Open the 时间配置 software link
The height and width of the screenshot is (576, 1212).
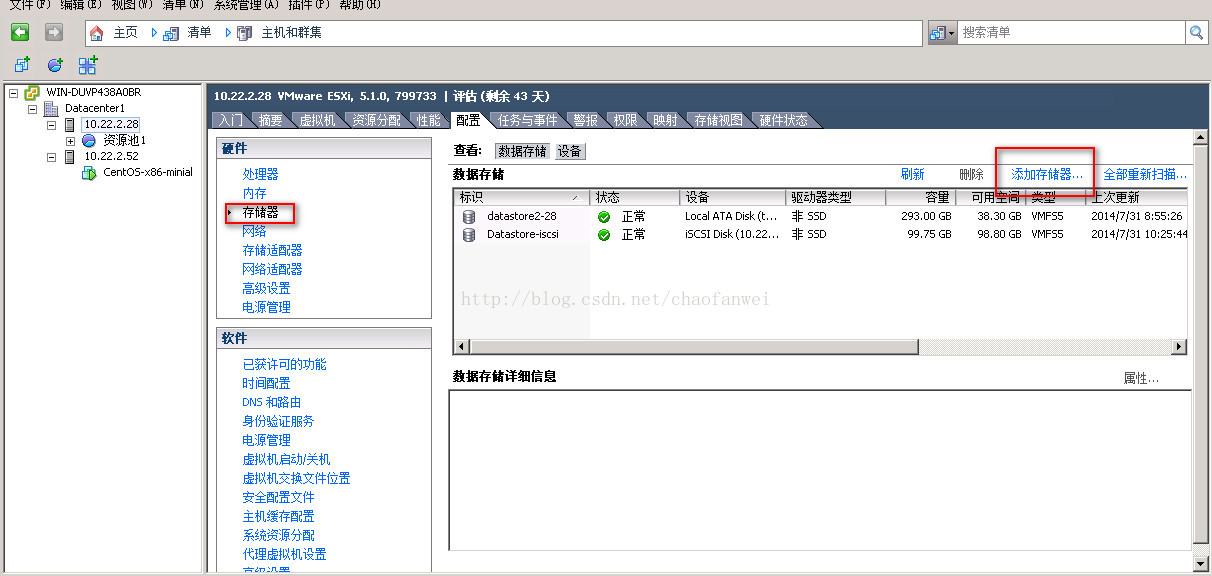coord(266,383)
